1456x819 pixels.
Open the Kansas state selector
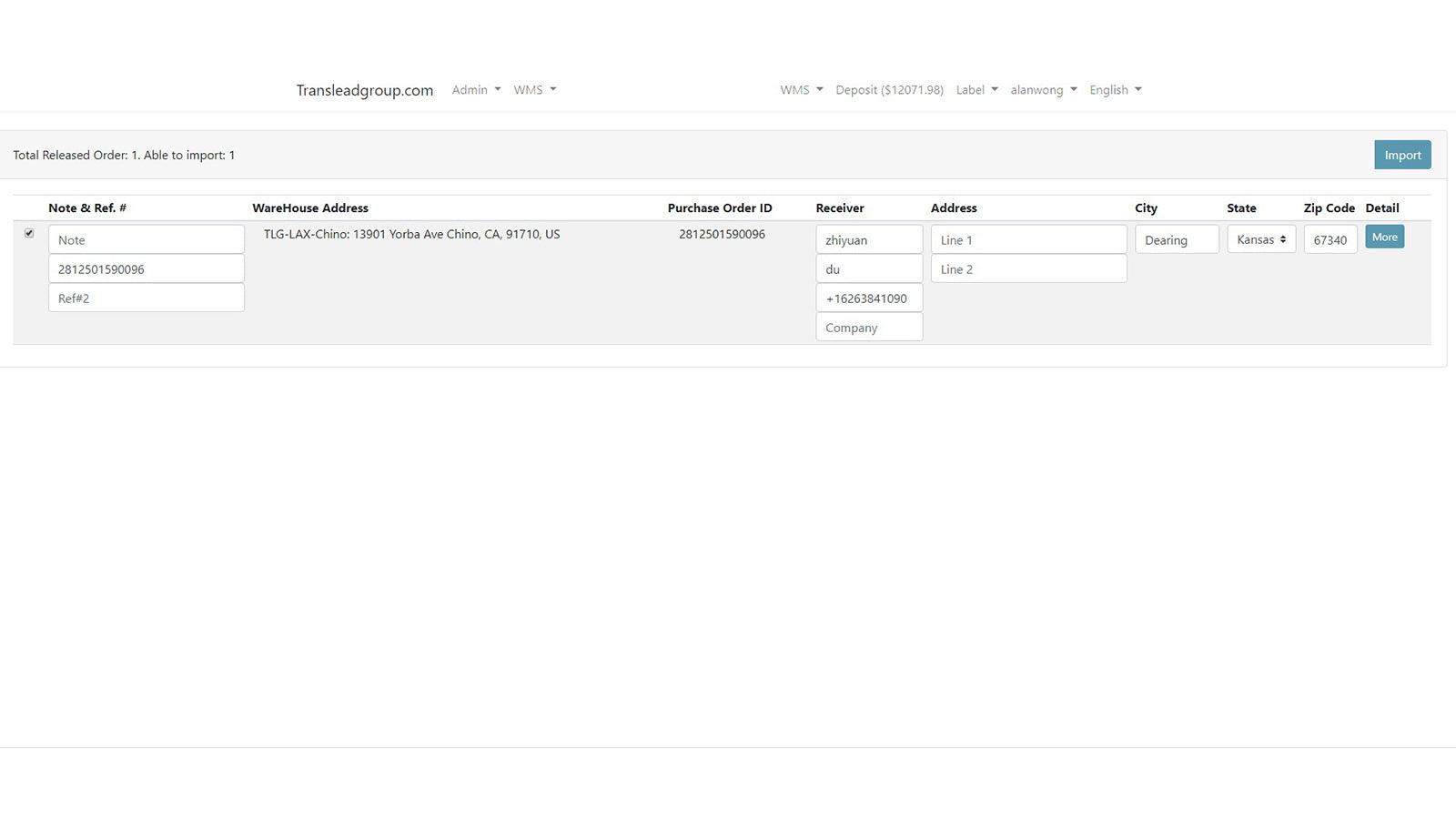click(1260, 238)
